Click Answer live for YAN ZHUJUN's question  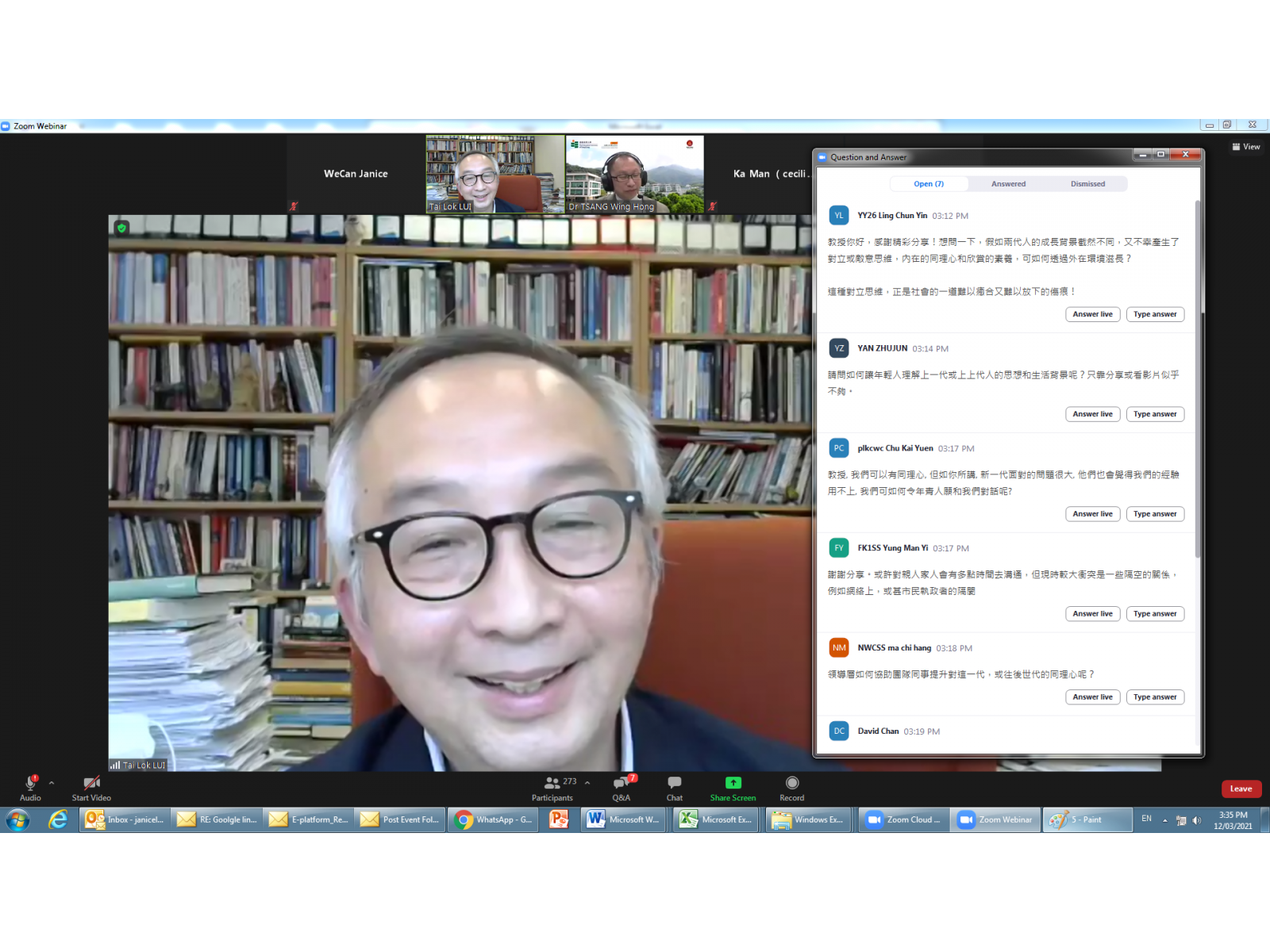1092,414
